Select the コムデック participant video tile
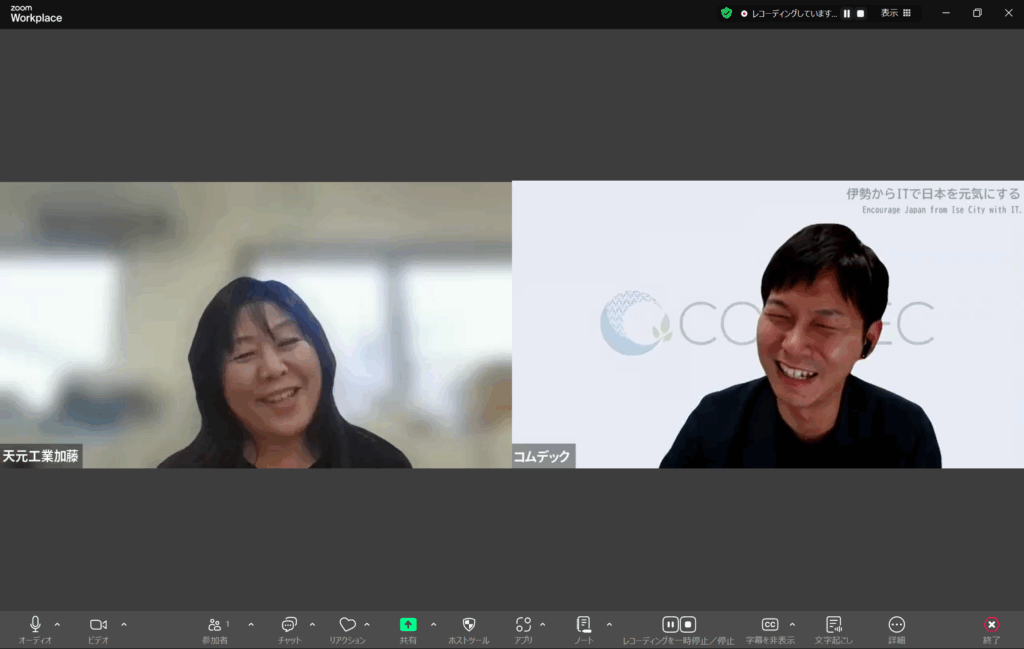This screenshot has height=649, width=1024. coord(767,324)
